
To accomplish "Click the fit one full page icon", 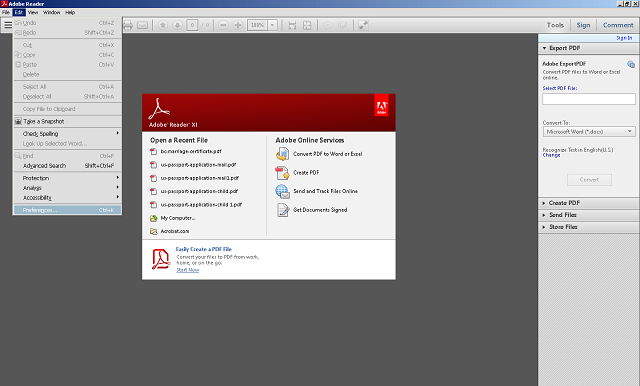I will click(x=307, y=25).
